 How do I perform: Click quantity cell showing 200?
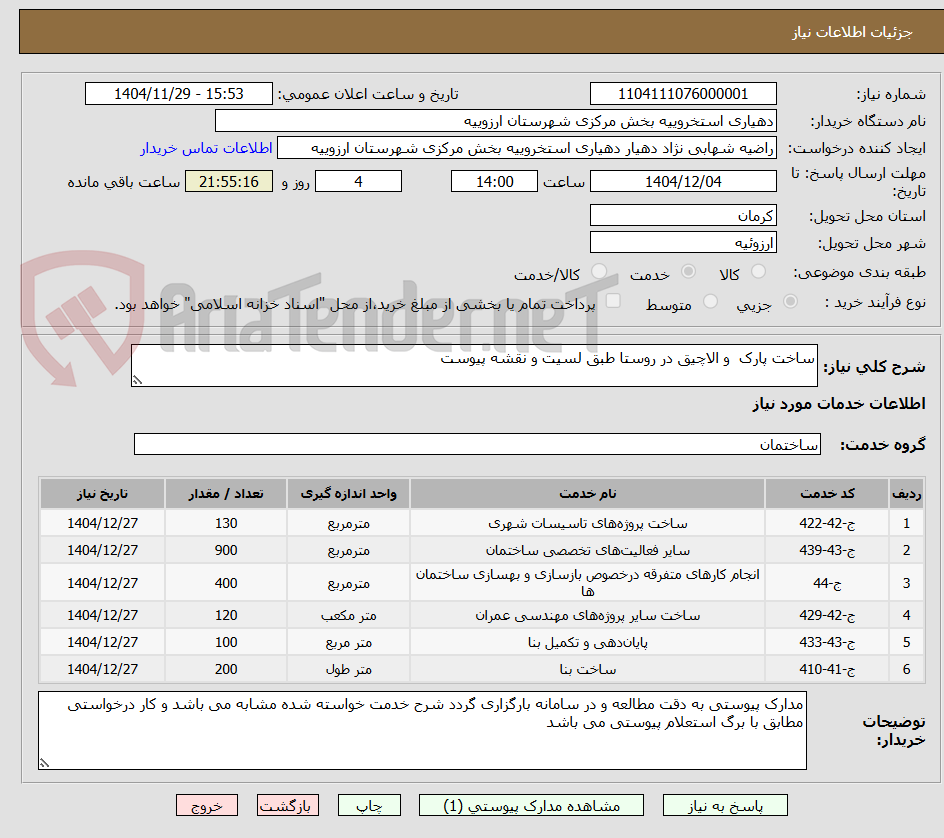click(x=226, y=669)
